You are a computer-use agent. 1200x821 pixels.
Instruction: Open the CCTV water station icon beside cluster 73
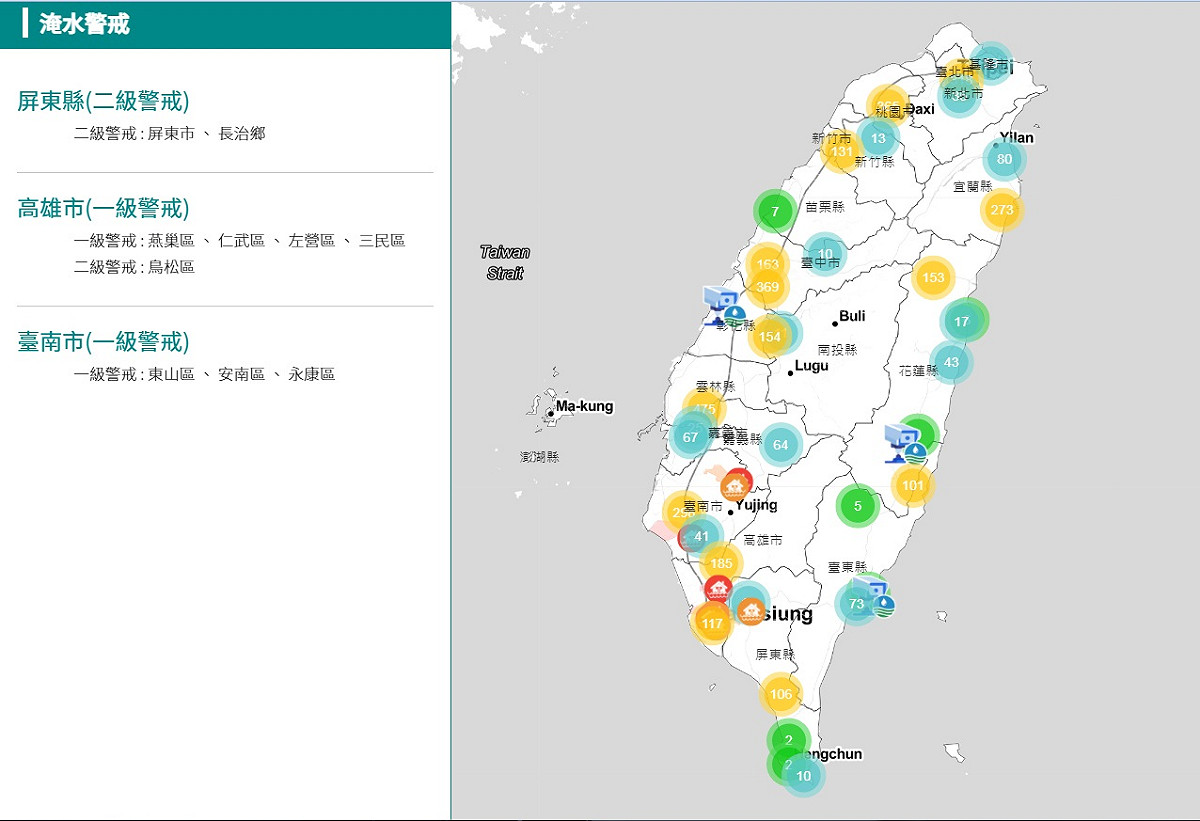click(875, 597)
